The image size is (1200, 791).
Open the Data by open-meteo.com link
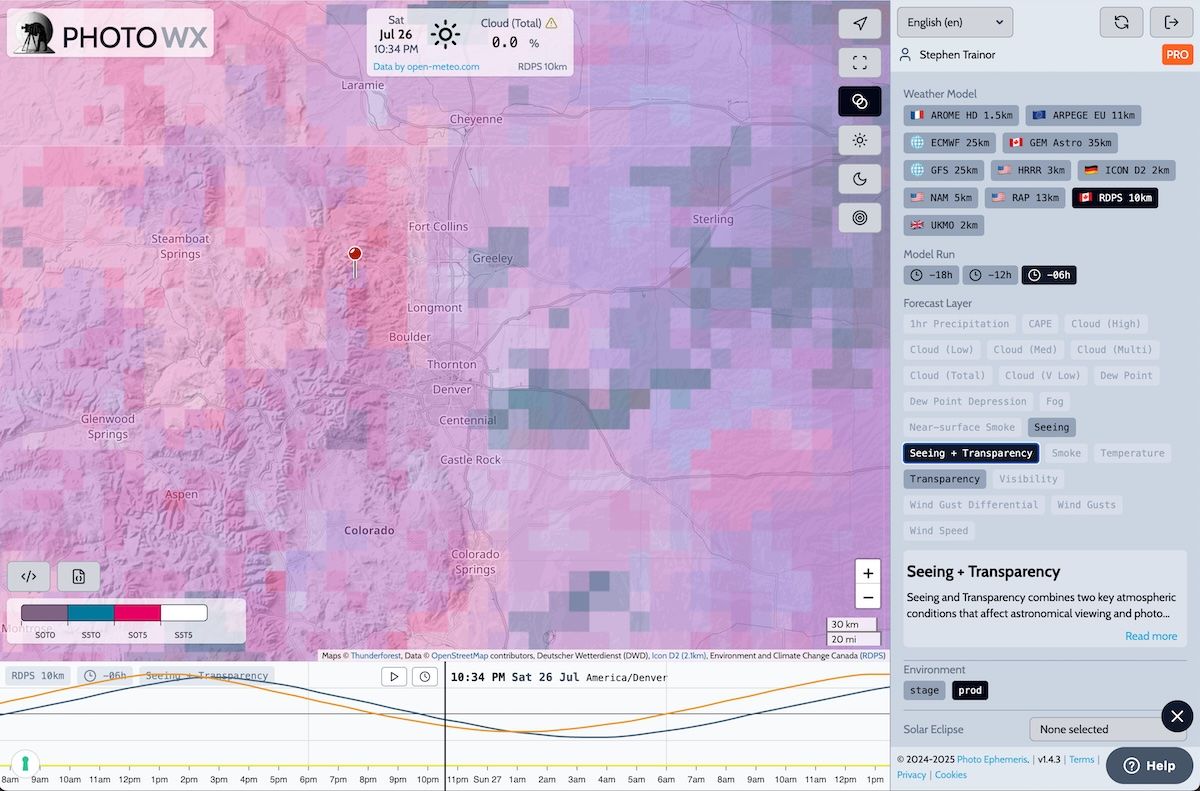coord(426,67)
